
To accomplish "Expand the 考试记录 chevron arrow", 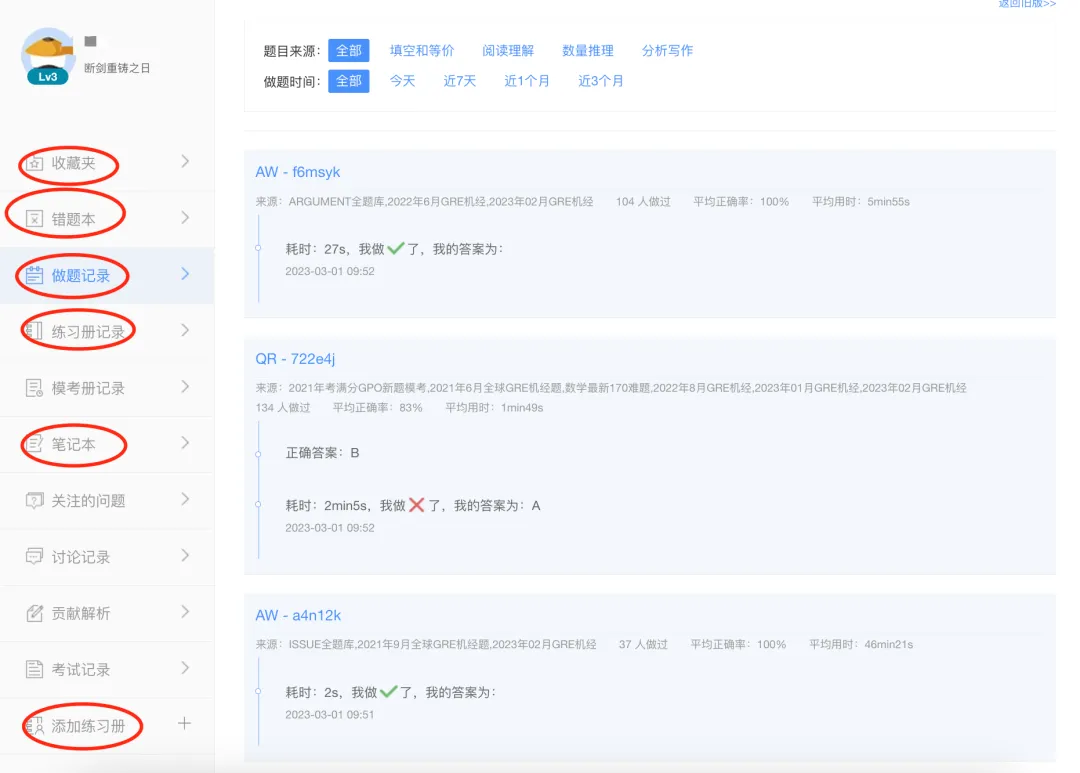I will [185, 668].
